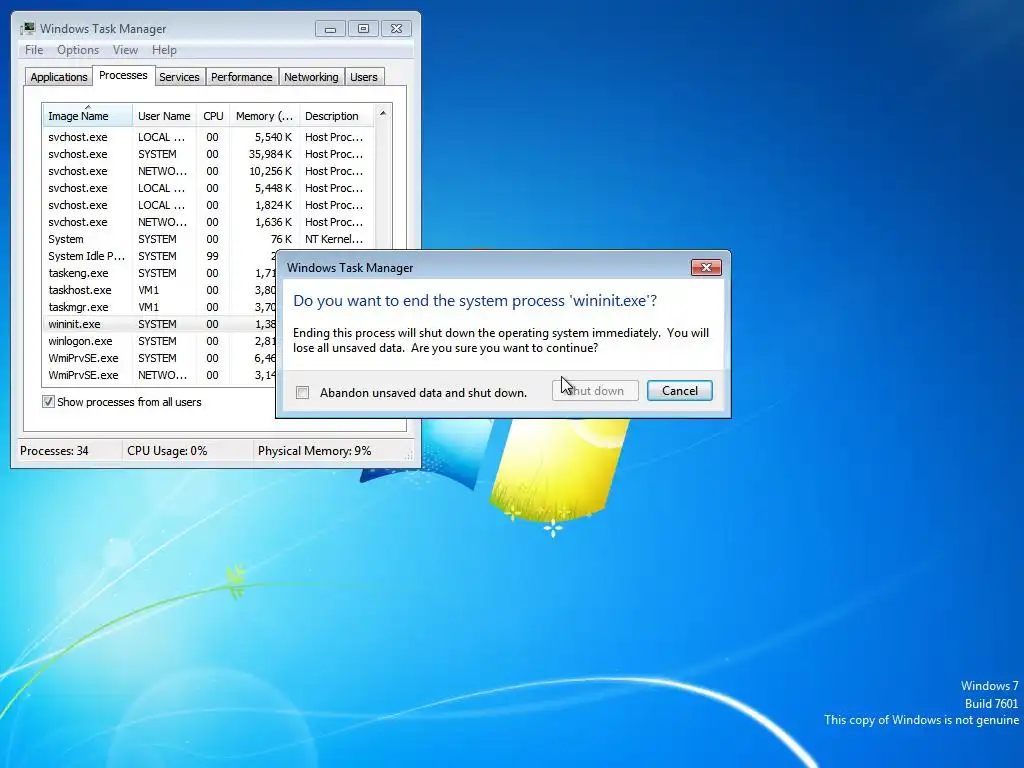Select svchost.exe using 5,540 K memory
Image resolution: width=1024 pixels, height=768 pixels.
pos(208,137)
